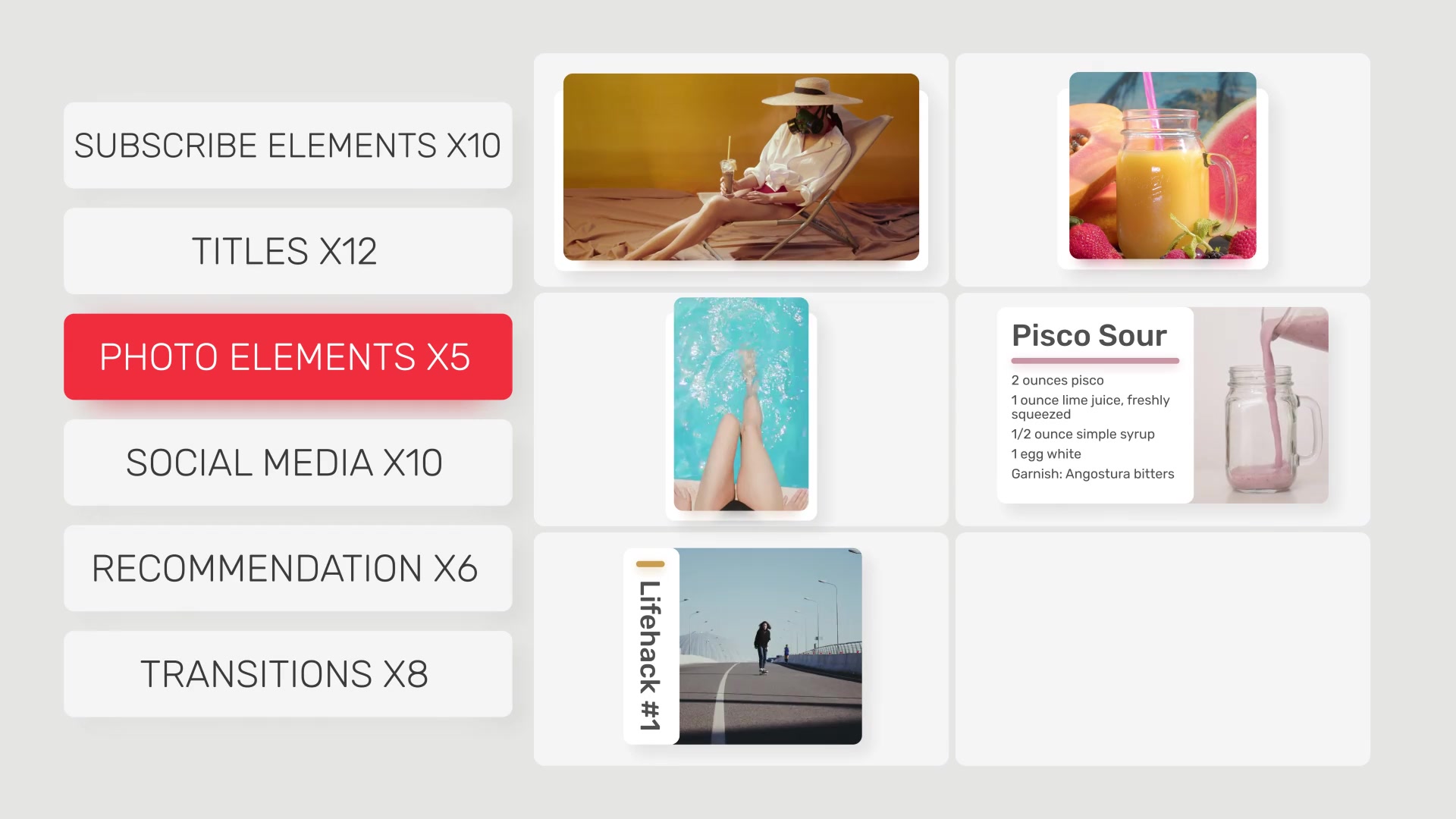Select the Transitions X8 category
Screen dimensions: 1456x819
coord(288,674)
